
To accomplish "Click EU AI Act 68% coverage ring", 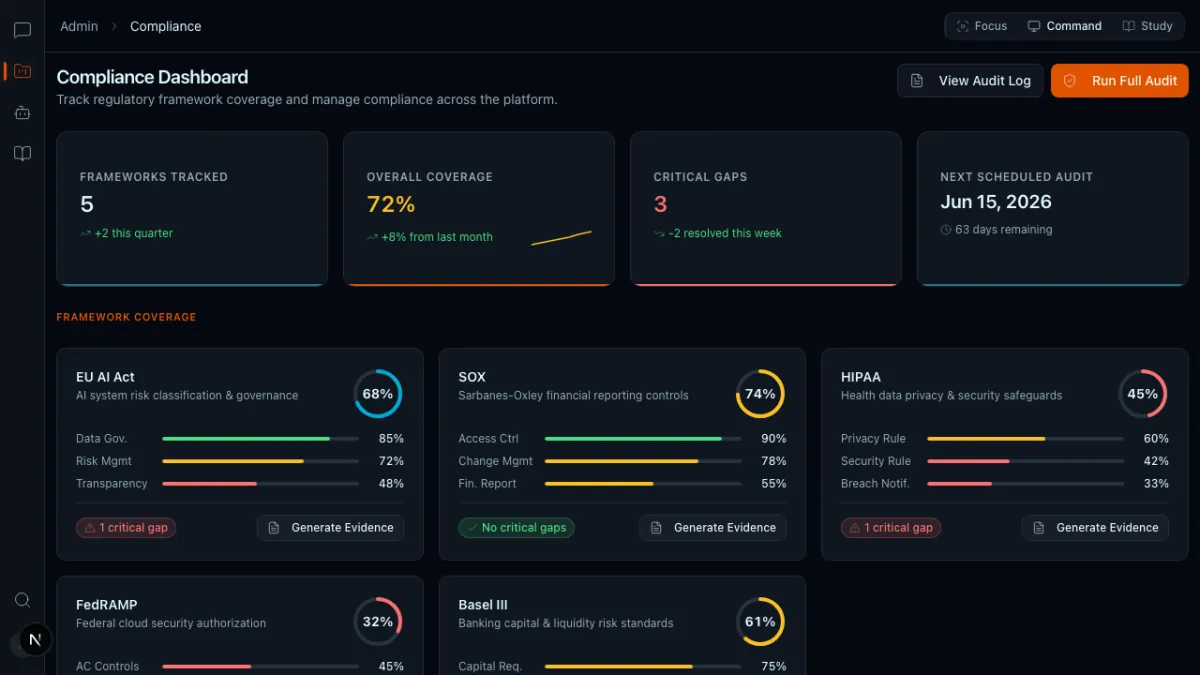I will coord(378,394).
